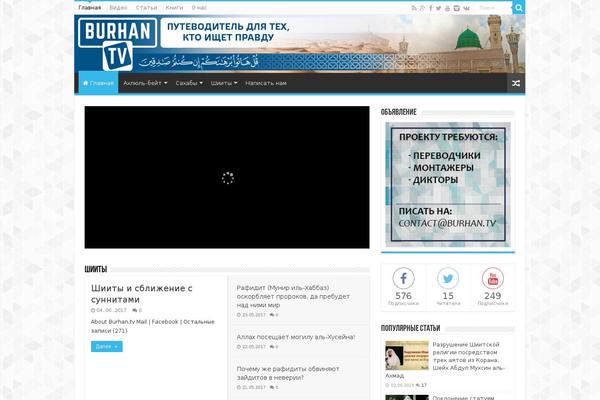This screenshot has height=400, width=600.
Task: Open the Facebook circle with 576 followers
Action: [403, 278]
